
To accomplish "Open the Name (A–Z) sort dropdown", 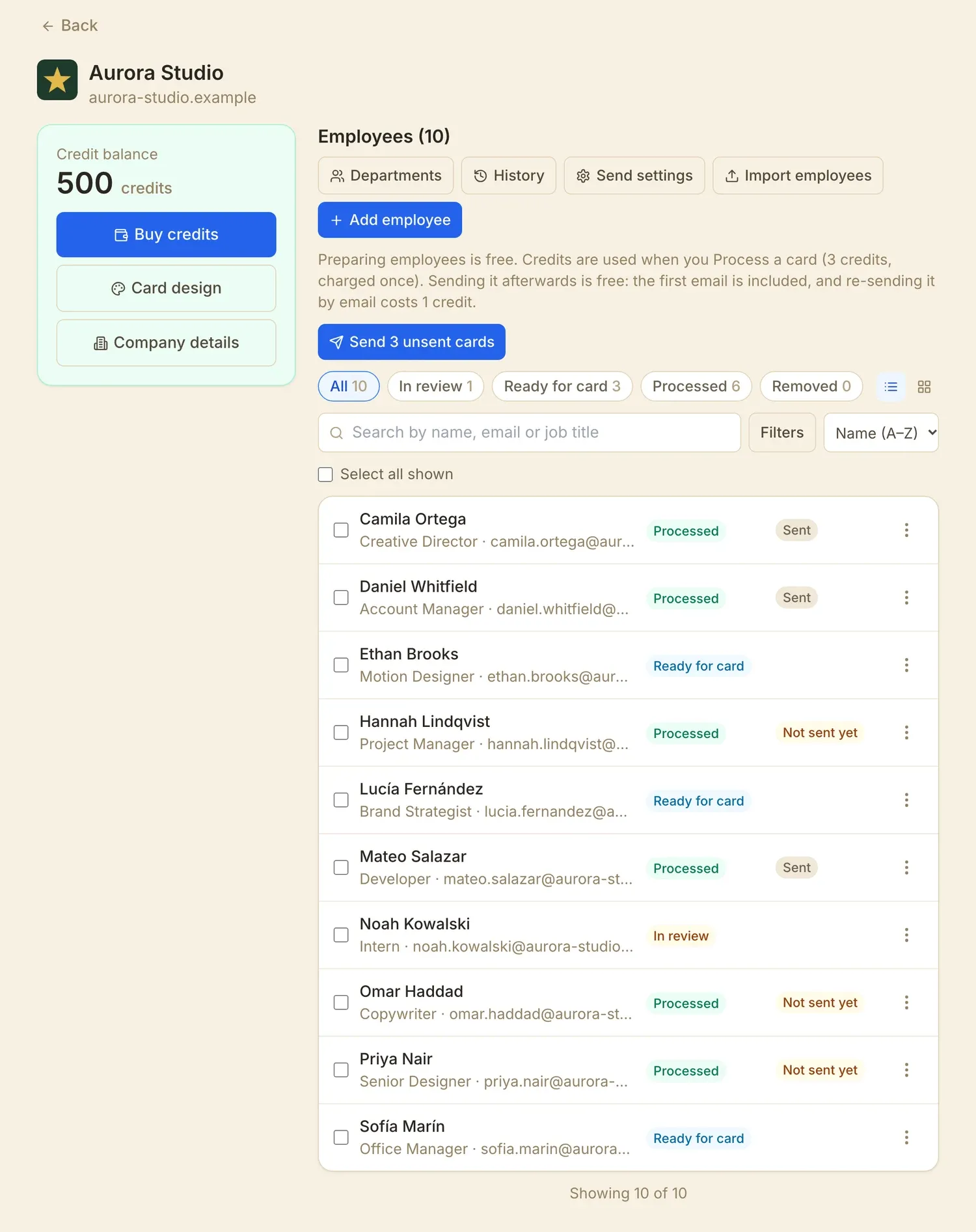I will [x=881, y=433].
